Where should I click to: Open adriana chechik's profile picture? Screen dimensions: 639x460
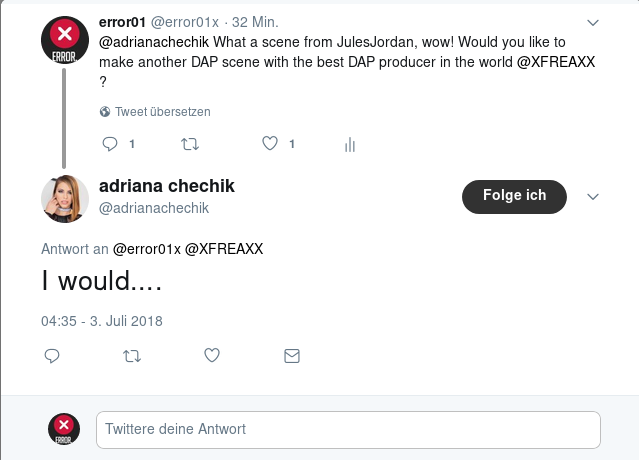65,198
